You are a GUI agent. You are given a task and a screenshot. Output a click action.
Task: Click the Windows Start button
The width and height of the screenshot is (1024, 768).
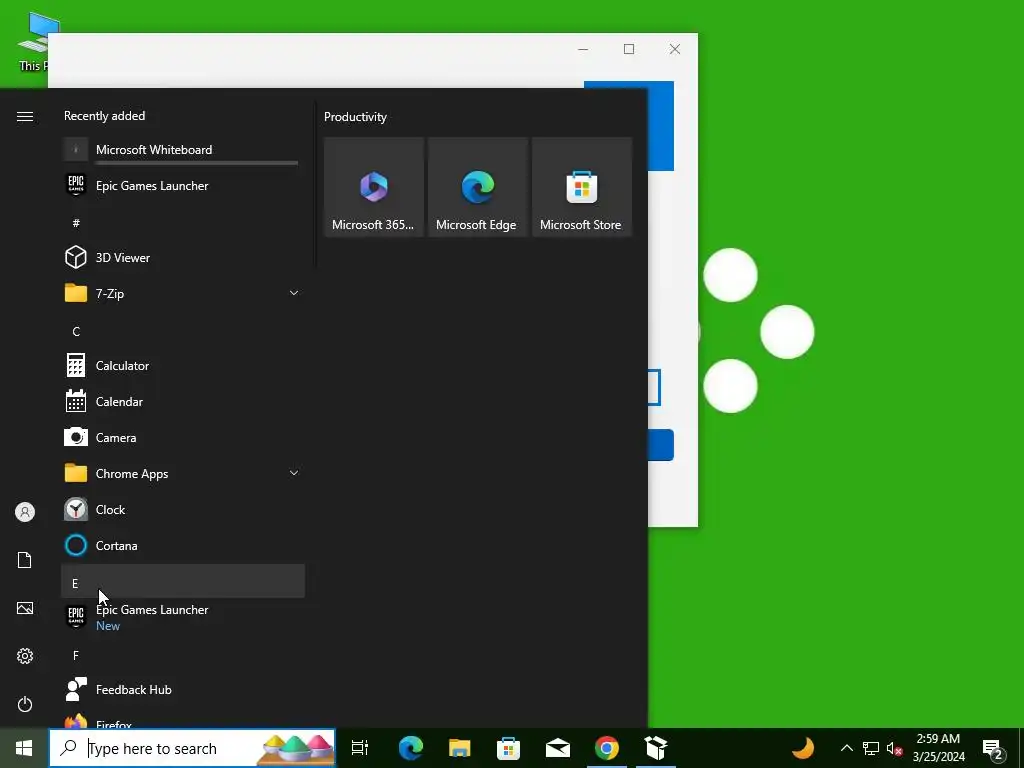24,748
